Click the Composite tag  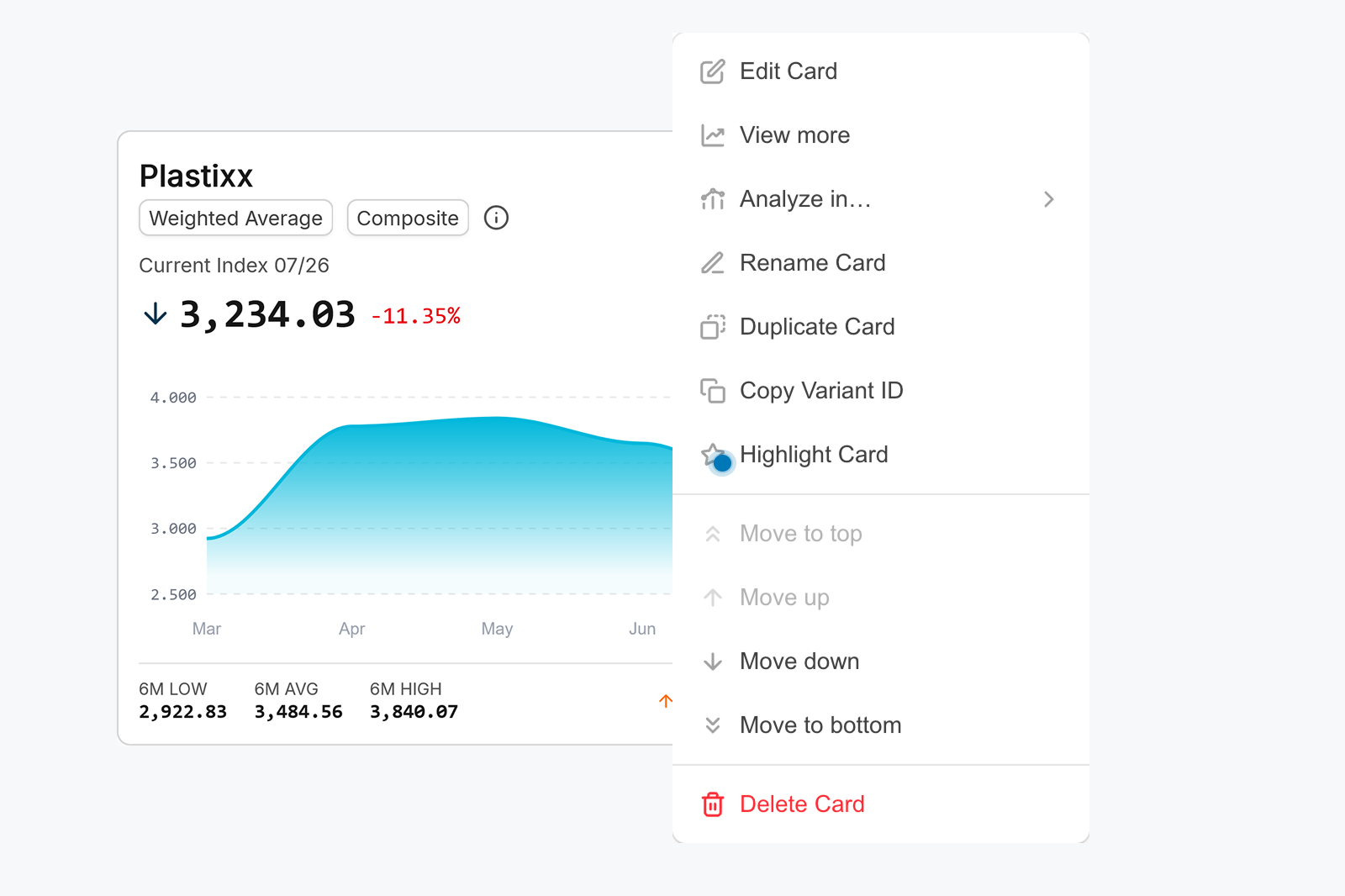click(408, 218)
